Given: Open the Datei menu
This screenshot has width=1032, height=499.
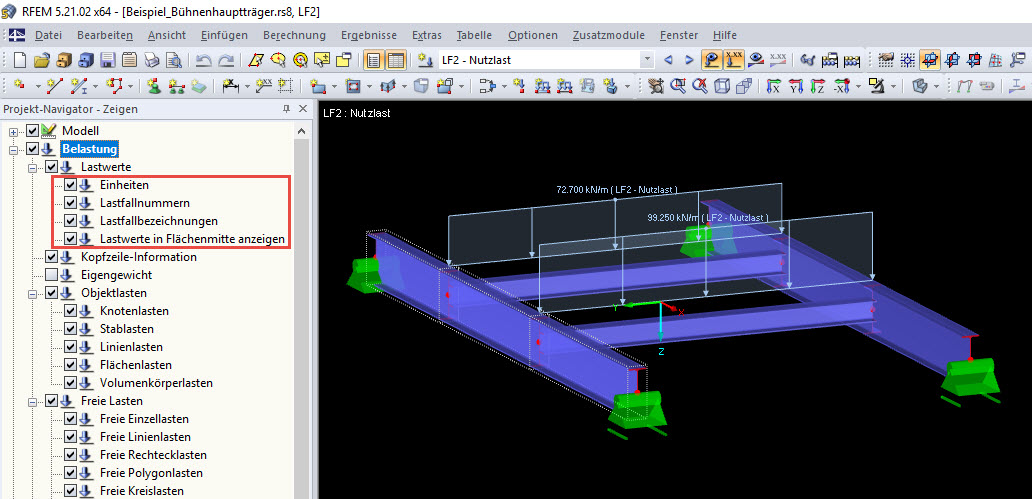Looking at the screenshot, I should coord(49,35).
